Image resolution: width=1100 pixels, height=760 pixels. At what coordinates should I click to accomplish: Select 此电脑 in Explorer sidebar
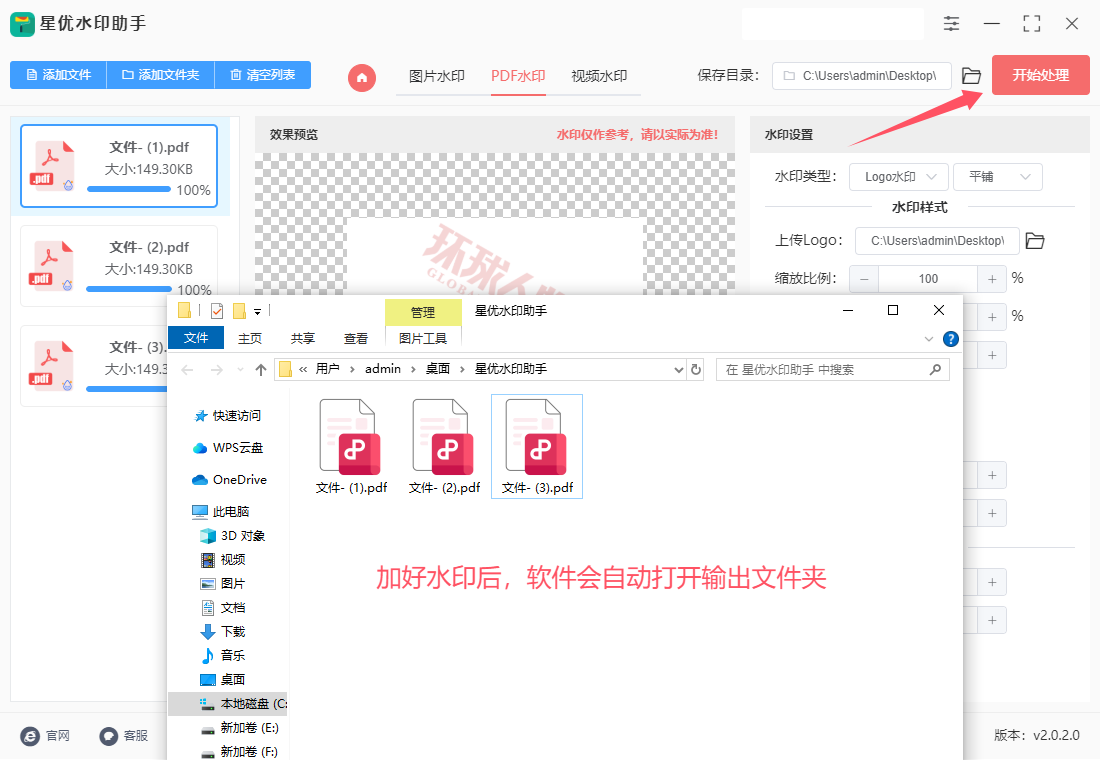(221, 512)
